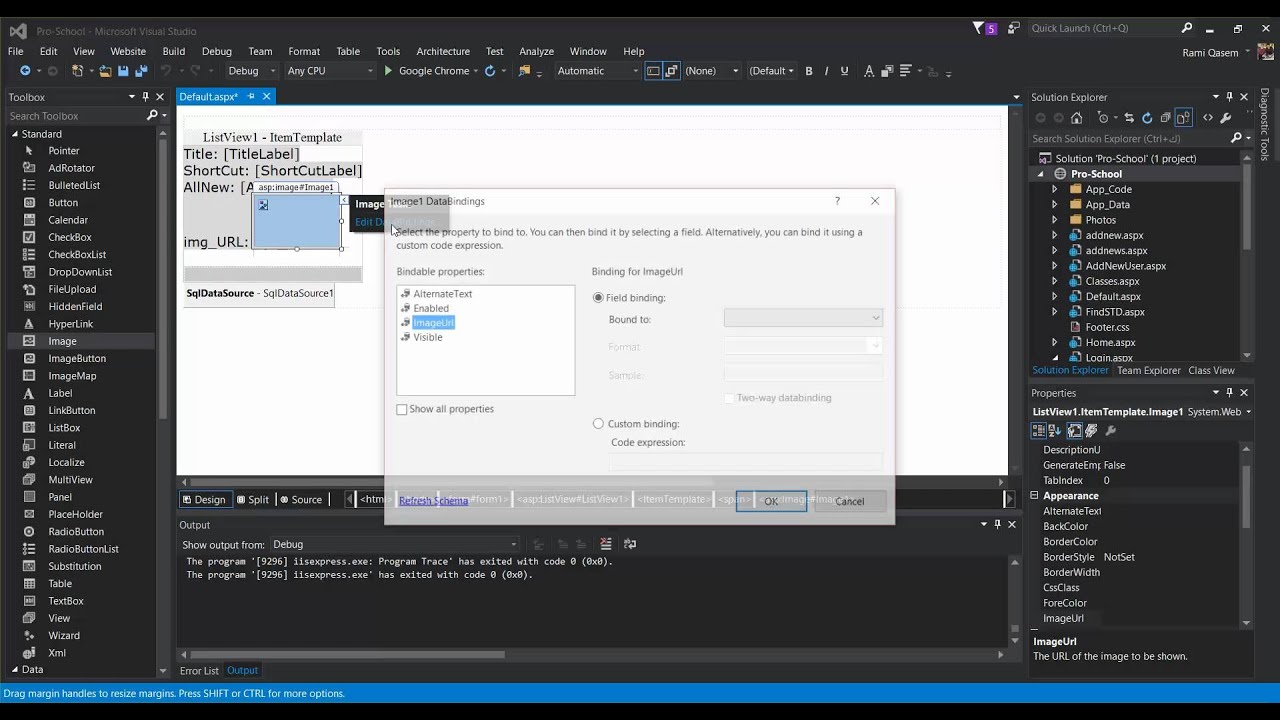Switch to the Team Explorer tab
Image resolution: width=1280 pixels, height=720 pixels.
(1148, 370)
